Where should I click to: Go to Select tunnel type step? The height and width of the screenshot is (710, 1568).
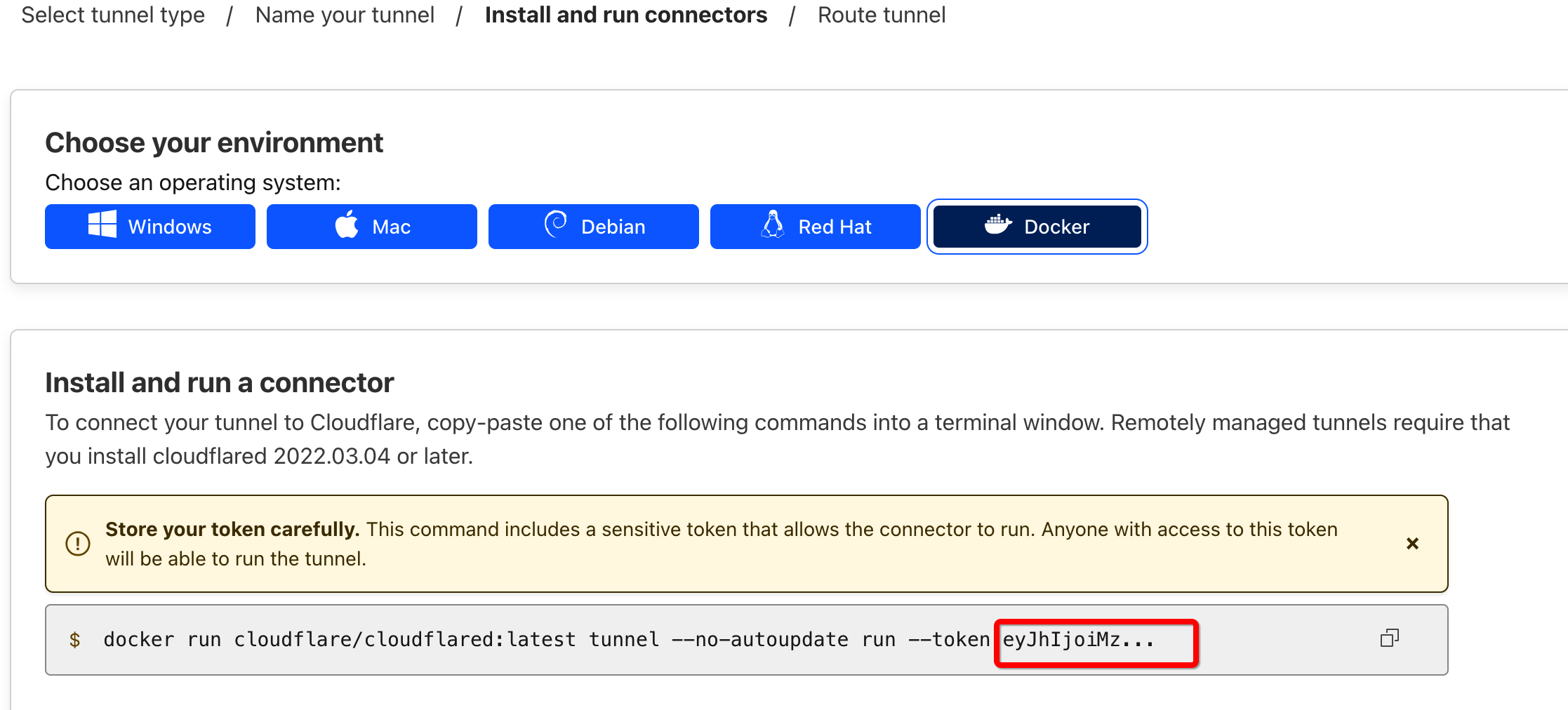tap(113, 15)
